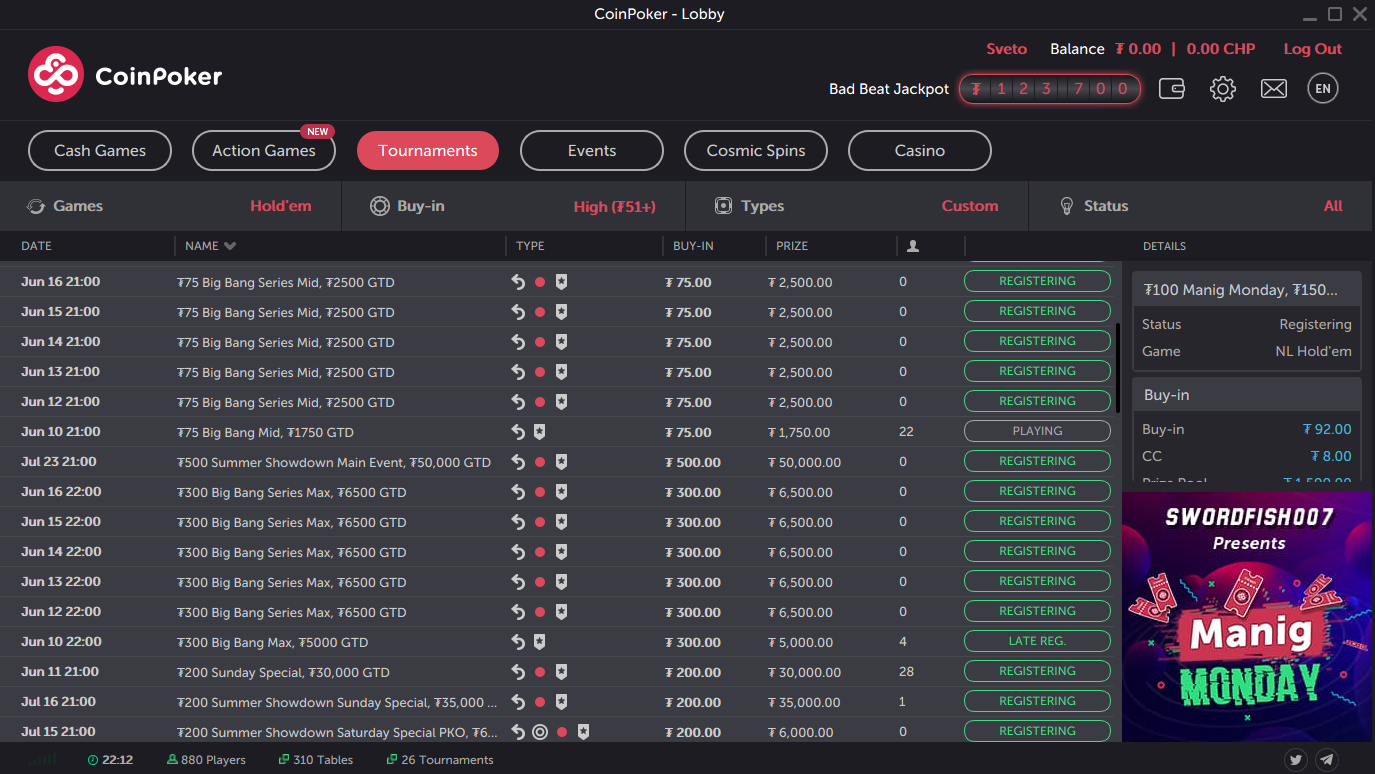Screen dimensions: 1375x774
Task: Click the CoinPoker logo
Action: tap(125, 75)
